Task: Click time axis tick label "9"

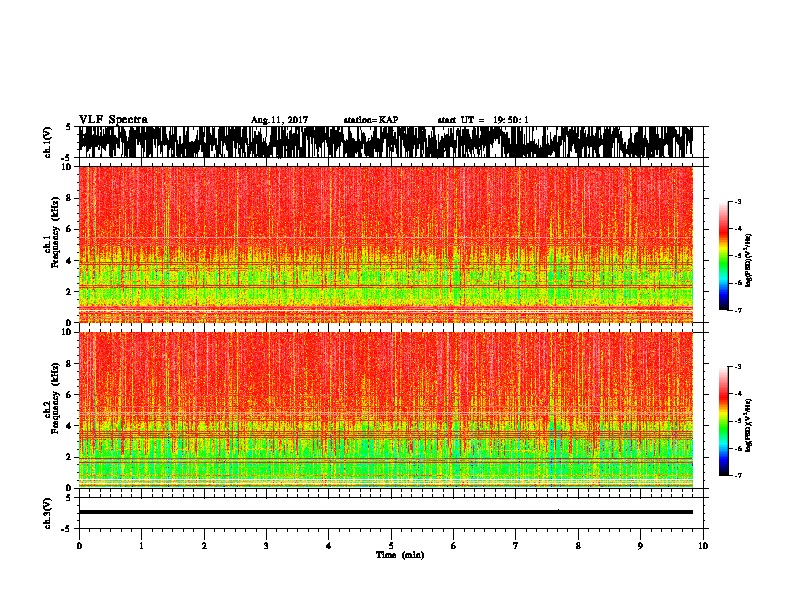Action: coord(640,546)
